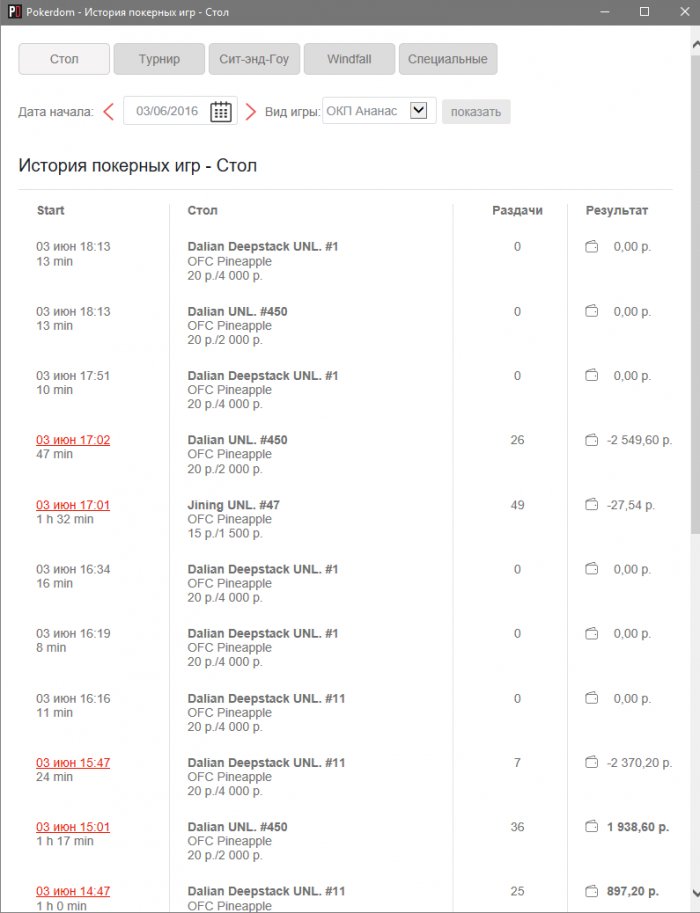This screenshot has height=913, width=700.
Task: Click the Pokerdom logo in title bar
Action: tap(14, 11)
